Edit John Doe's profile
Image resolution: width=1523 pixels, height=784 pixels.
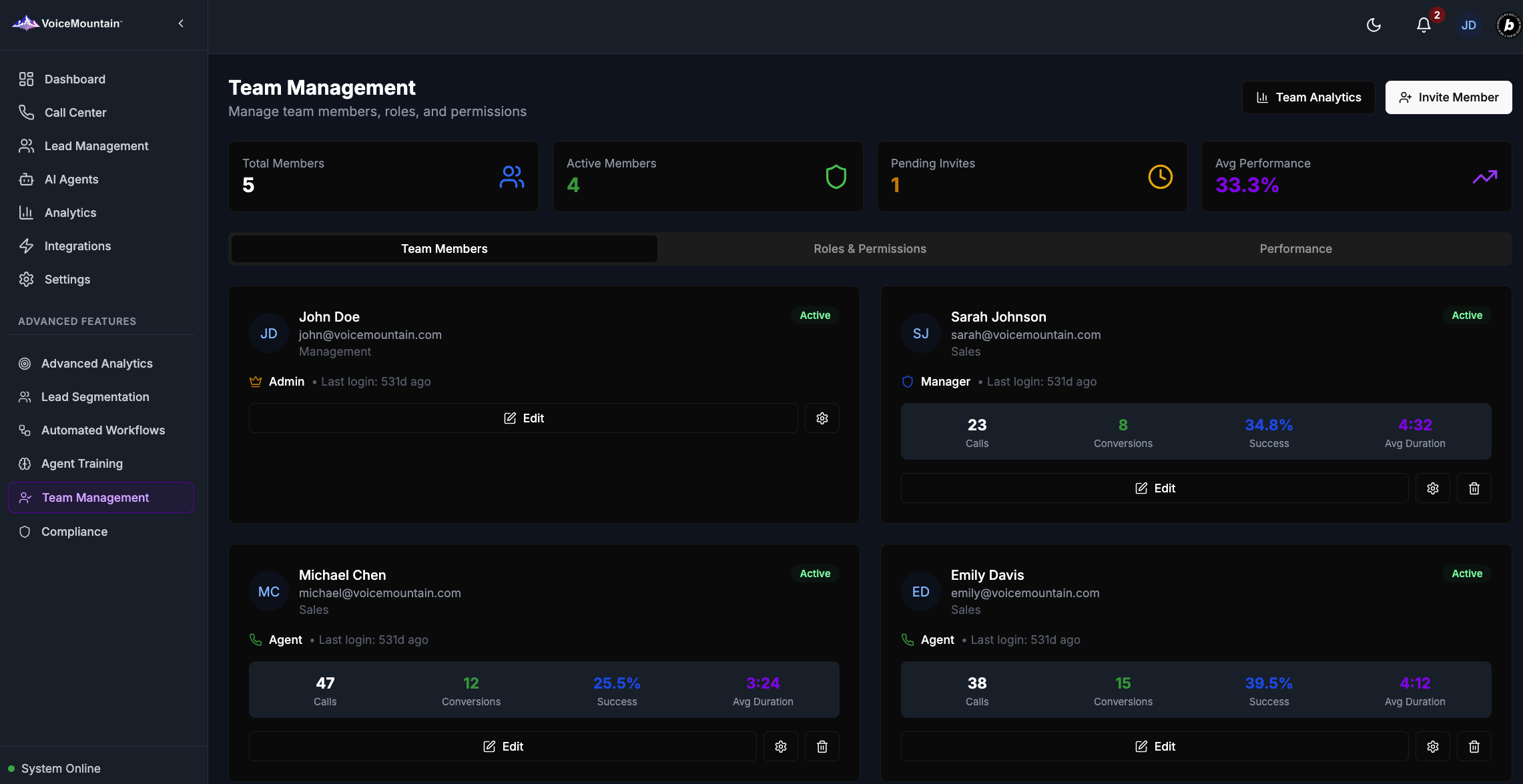pyautogui.click(x=523, y=418)
